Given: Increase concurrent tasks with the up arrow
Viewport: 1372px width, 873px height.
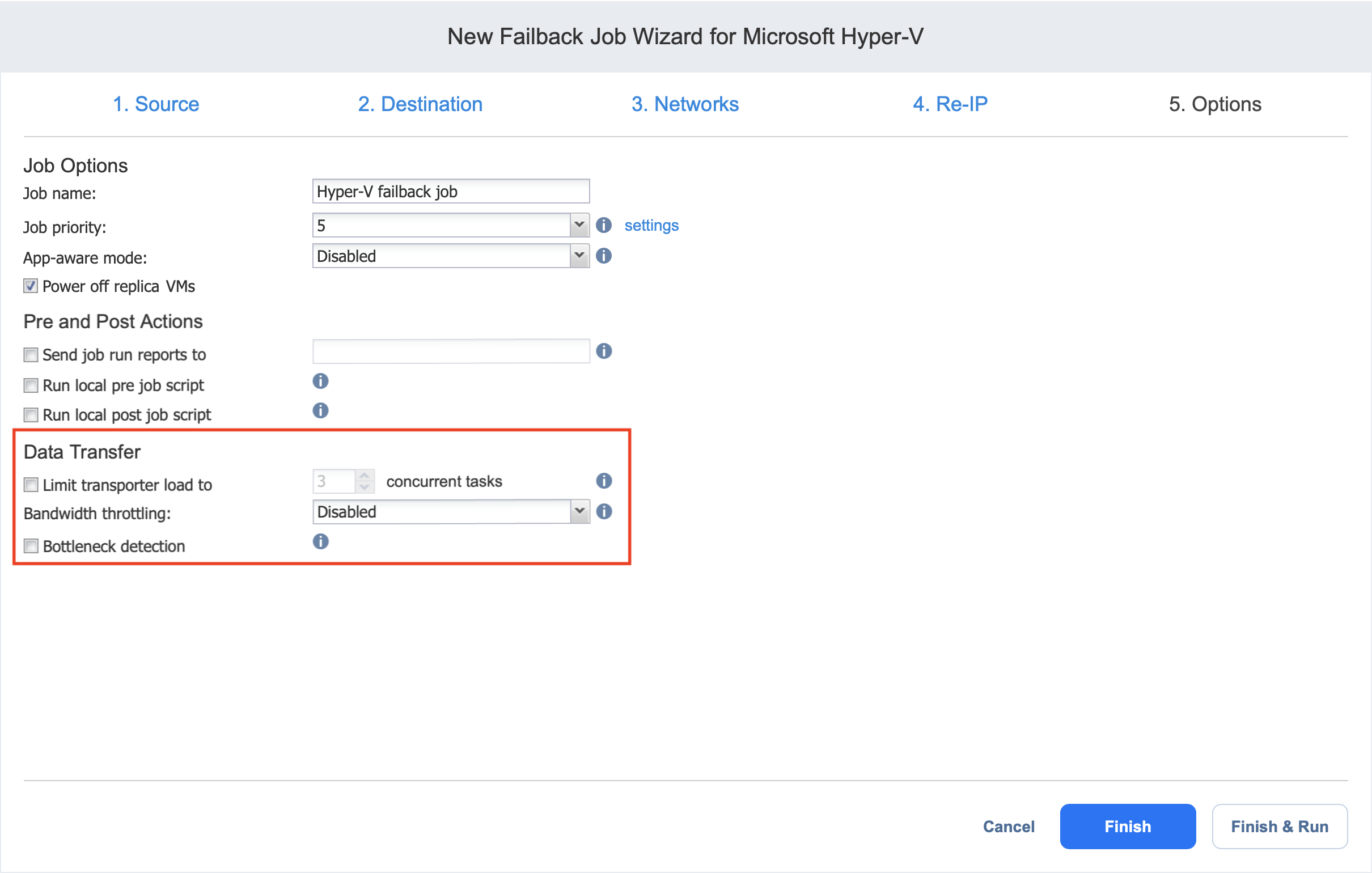Looking at the screenshot, I should tap(365, 475).
